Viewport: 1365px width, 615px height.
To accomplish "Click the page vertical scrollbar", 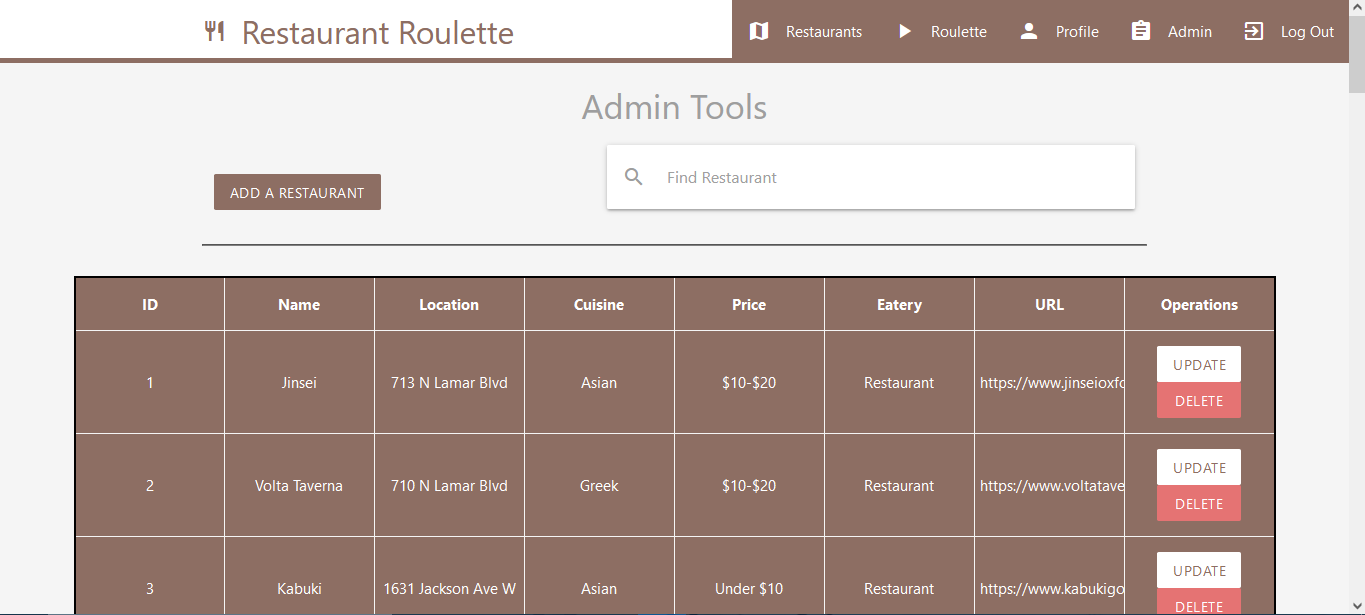I will 1357,307.
